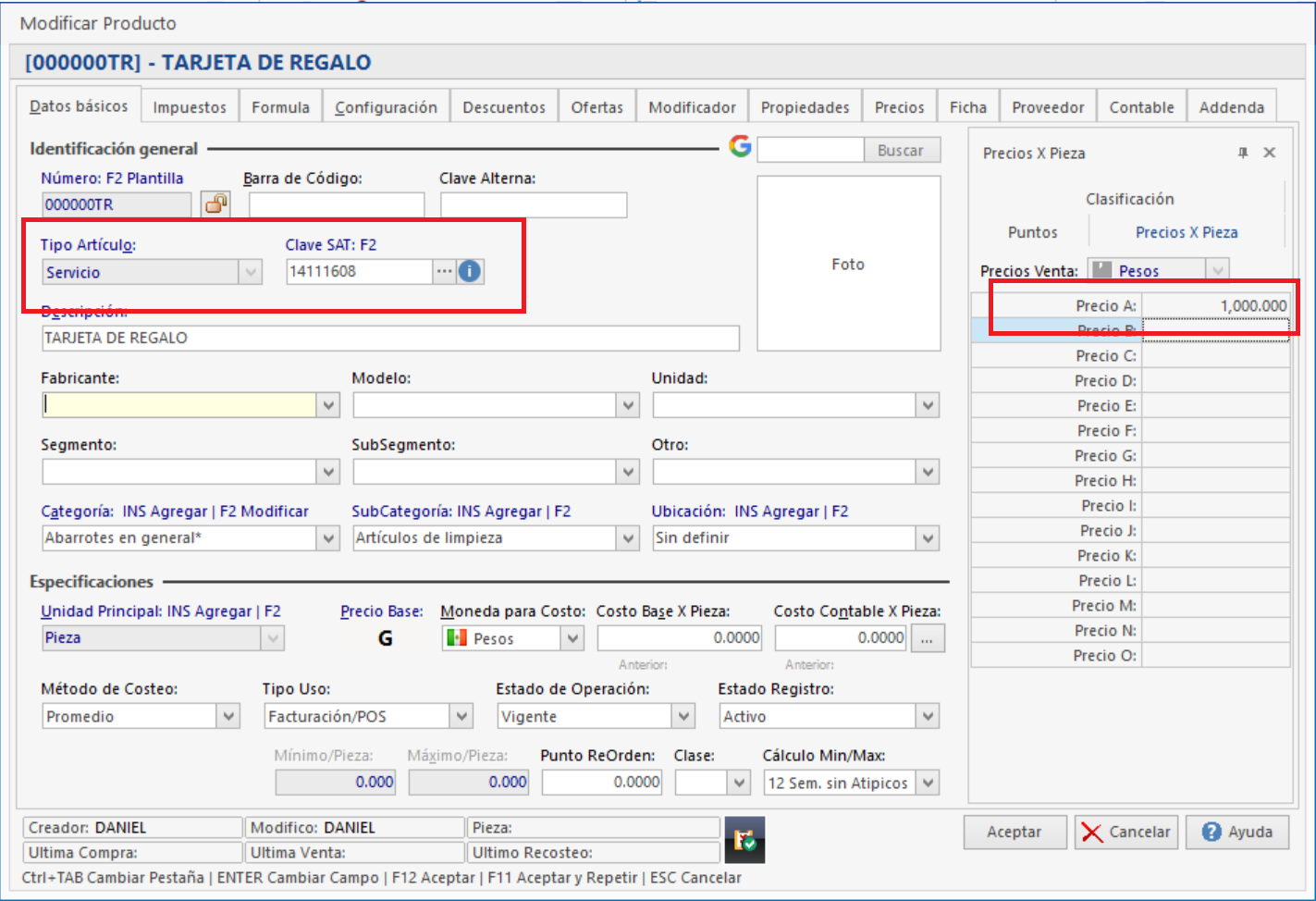Open the Proveedor tab
1316x901 pixels.
point(1047,107)
